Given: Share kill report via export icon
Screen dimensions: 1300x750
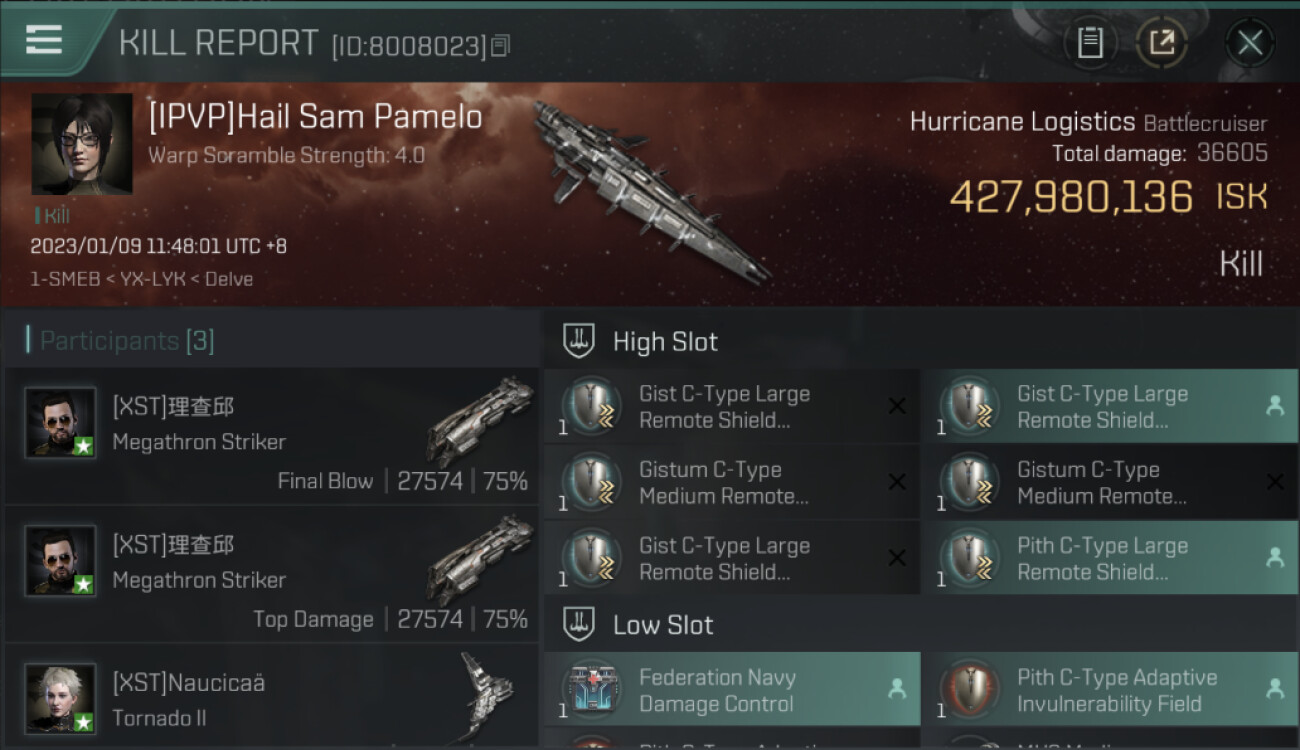Looking at the screenshot, I should (1161, 43).
